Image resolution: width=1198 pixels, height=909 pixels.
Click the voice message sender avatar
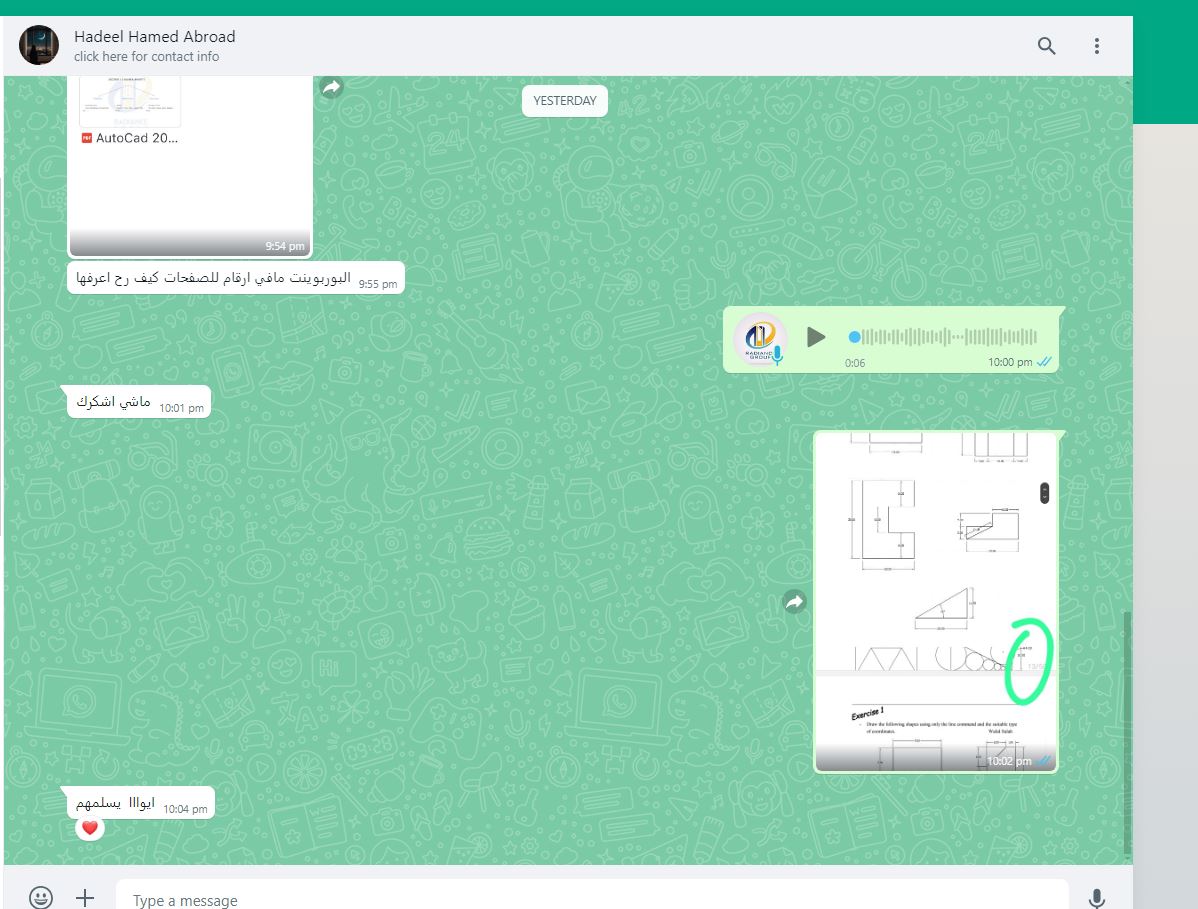(x=759, y=338)
